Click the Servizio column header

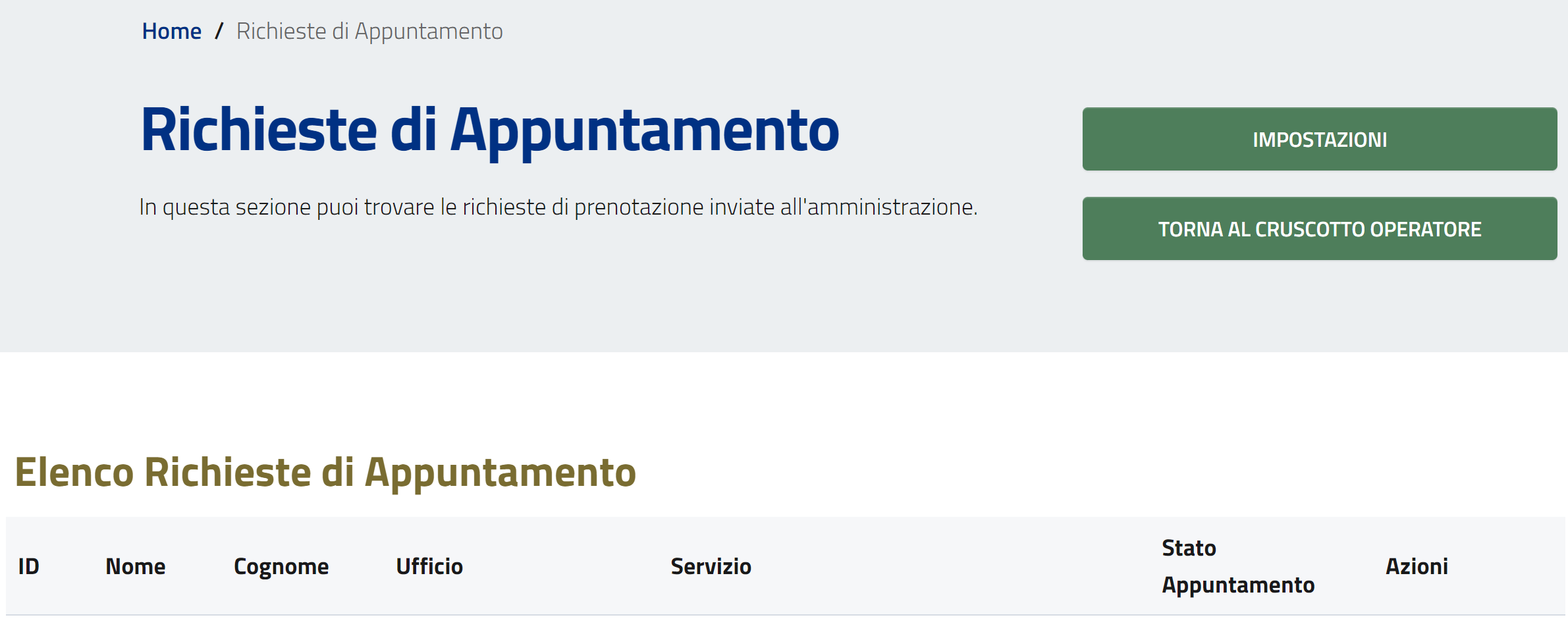coord(711,567)
